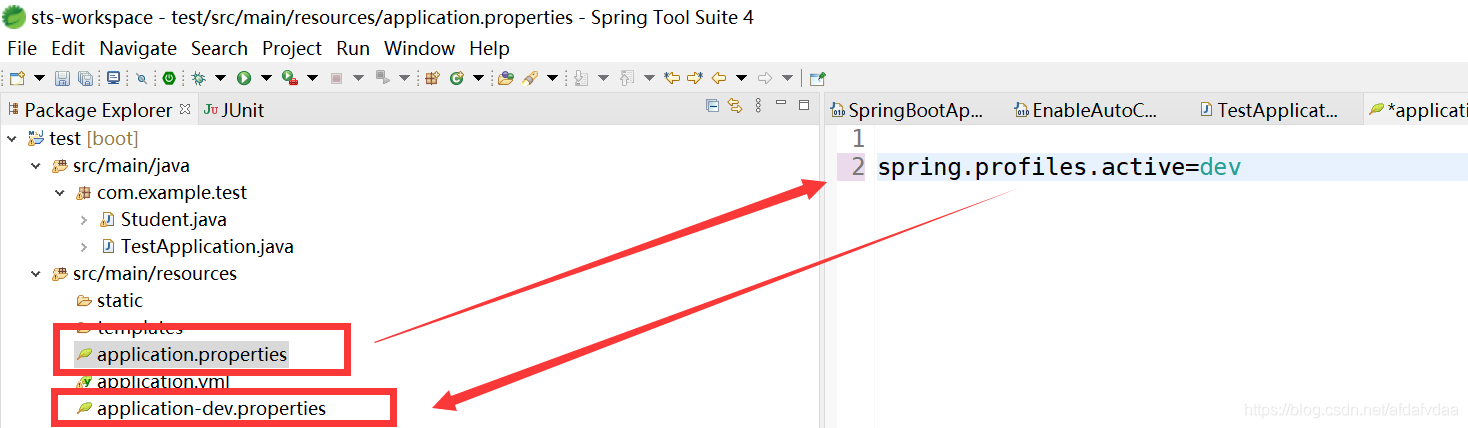The image size is (1468, 428).
Task: Open the terminal console toolbar icon
Action: 113,77
